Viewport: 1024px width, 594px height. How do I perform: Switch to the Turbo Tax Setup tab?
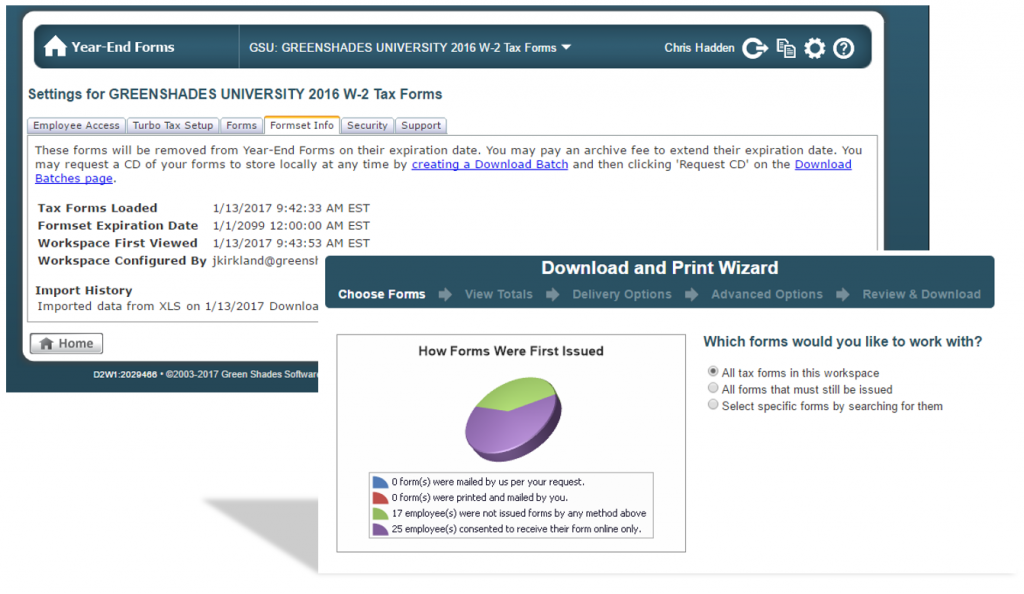173,125
